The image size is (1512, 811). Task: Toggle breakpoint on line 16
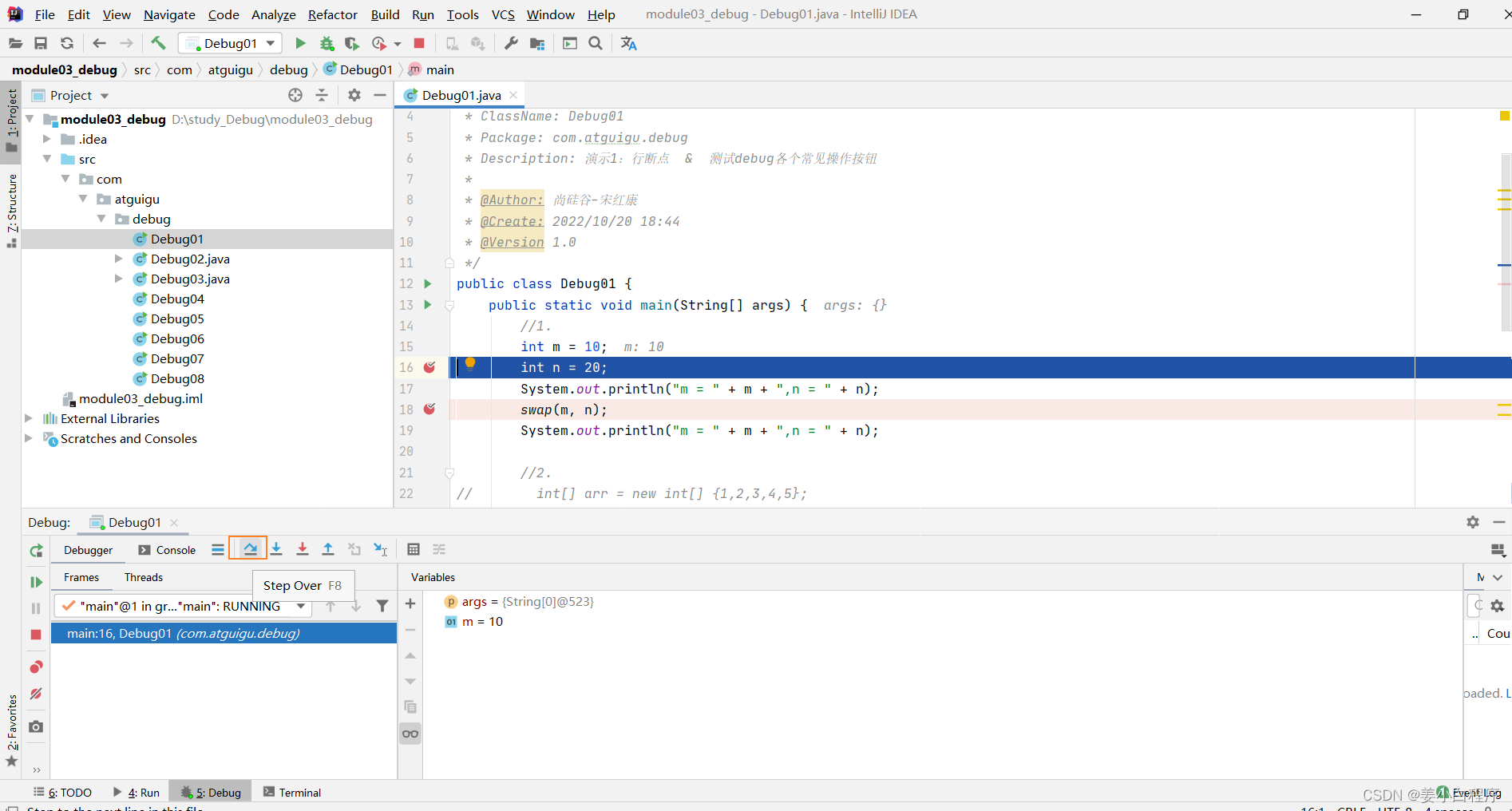[x=429, y=367]
